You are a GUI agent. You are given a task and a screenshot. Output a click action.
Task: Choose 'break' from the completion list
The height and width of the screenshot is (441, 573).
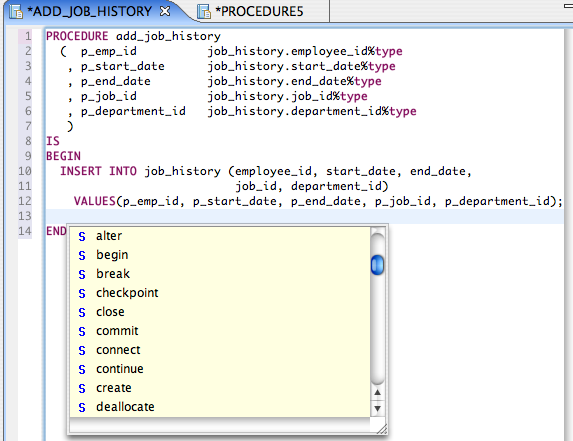point(220,274)
